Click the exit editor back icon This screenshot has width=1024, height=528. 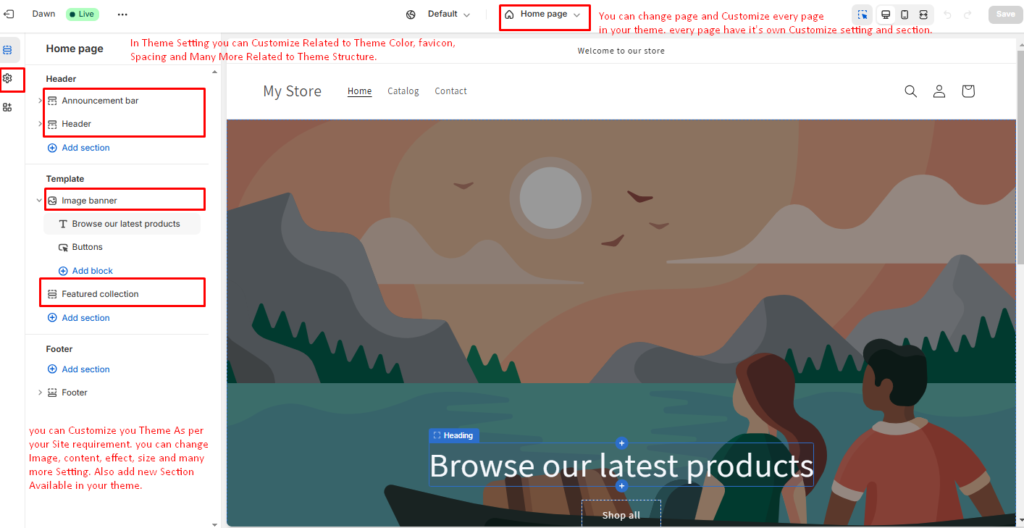click(8, 14)
